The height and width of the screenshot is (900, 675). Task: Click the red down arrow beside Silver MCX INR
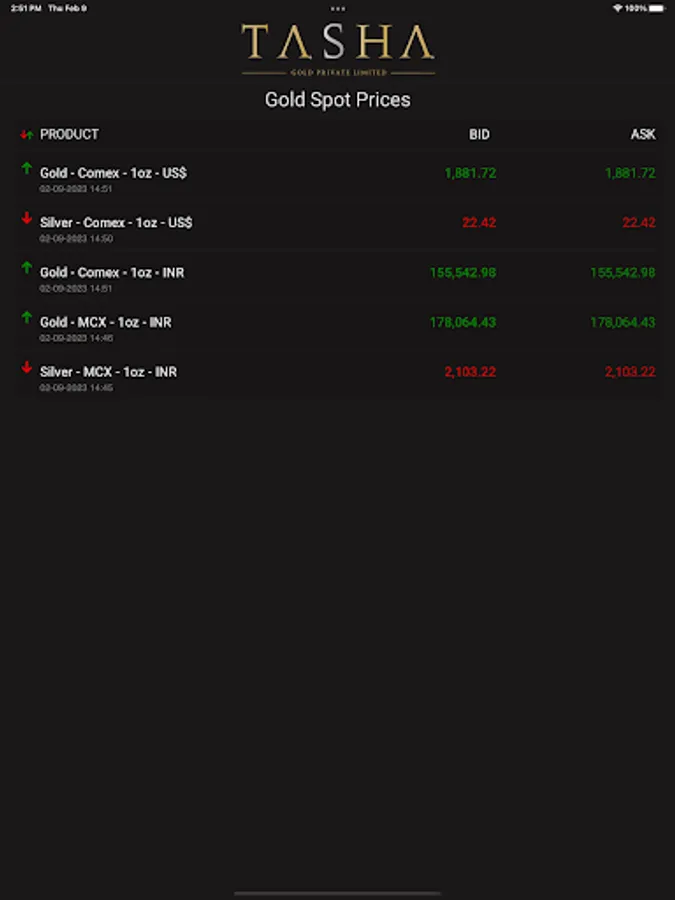[x=26, y=367]
